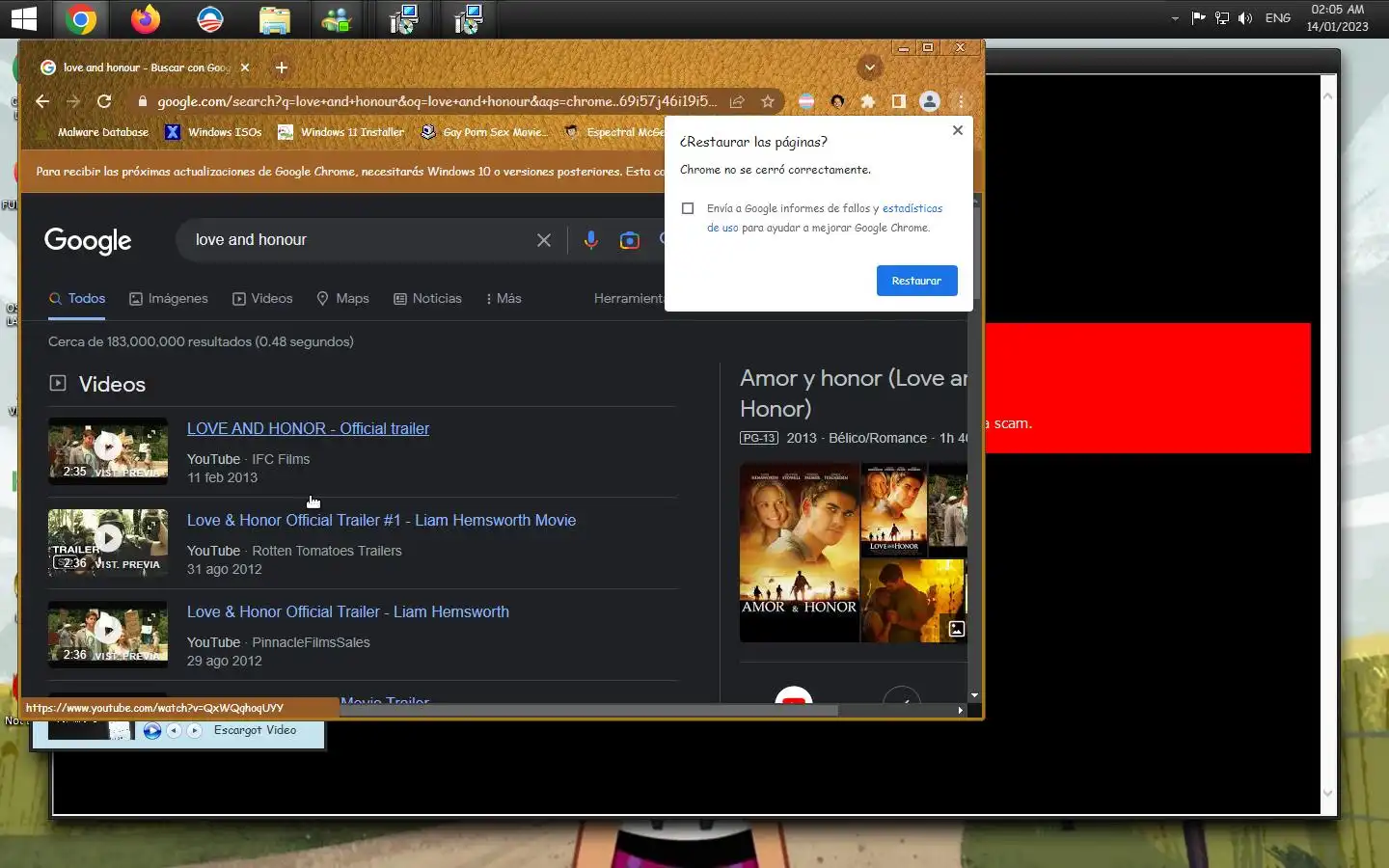
Task: Click the Google logo
Action: [x=88, y=241]
